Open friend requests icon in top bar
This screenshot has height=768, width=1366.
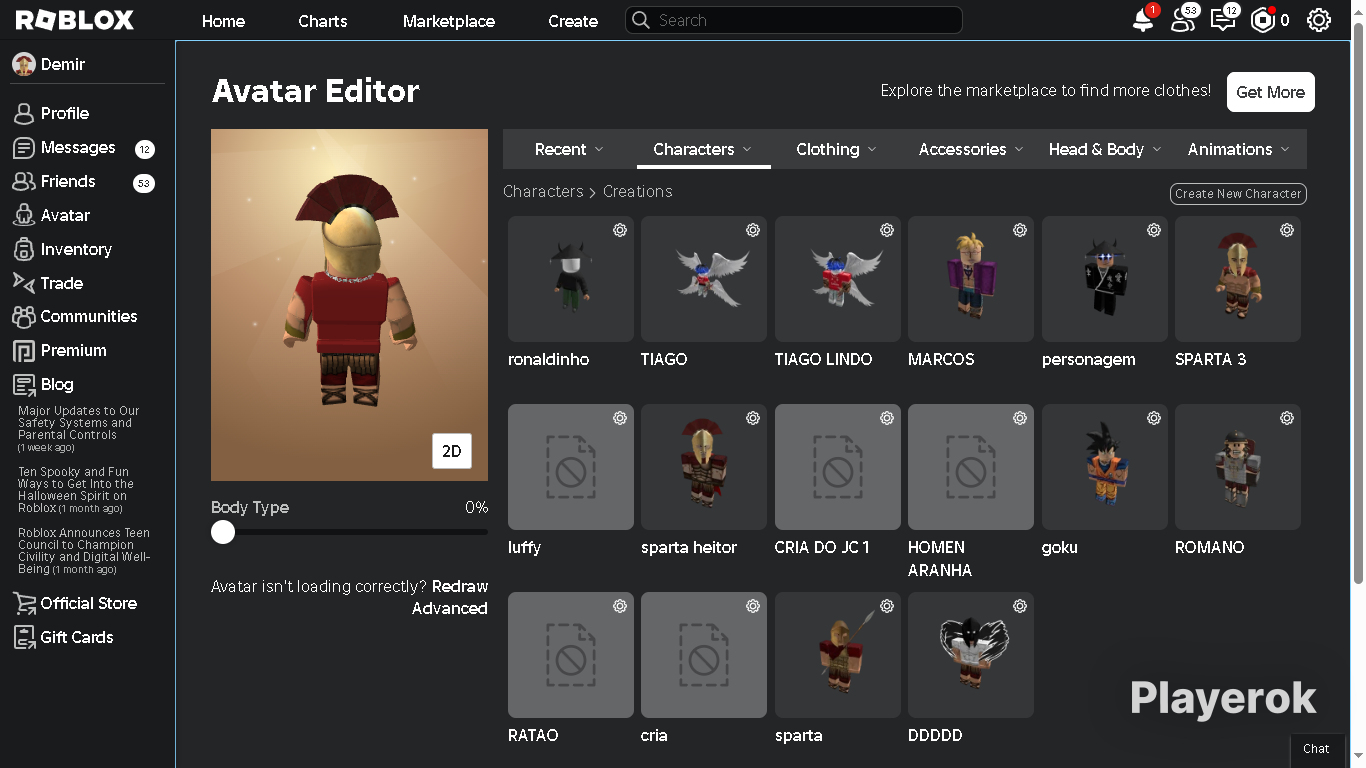click(x=1183, y=20)
